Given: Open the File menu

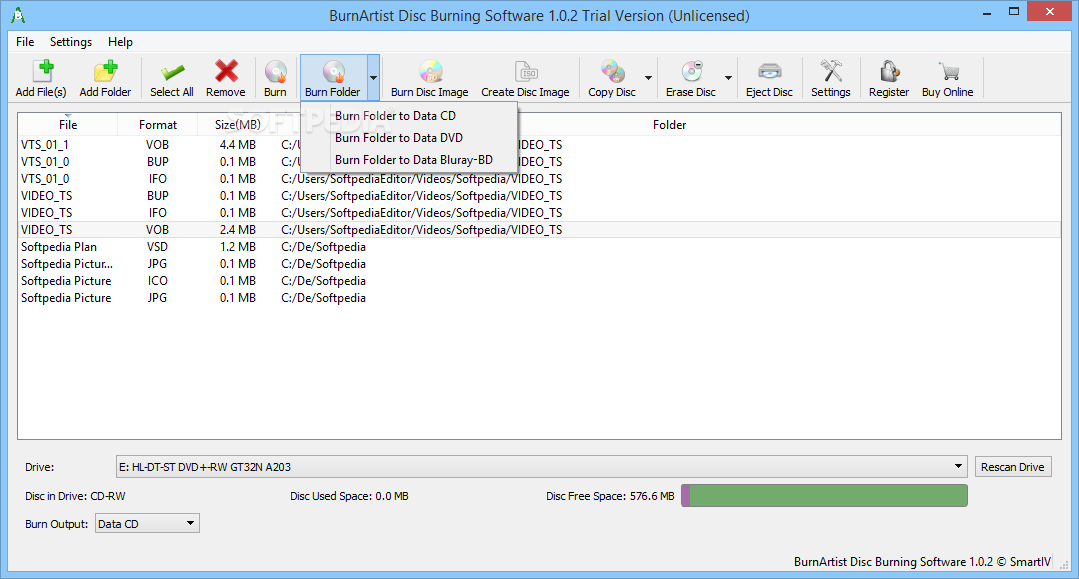Looking at the screenshot, I should pos(25,42).
